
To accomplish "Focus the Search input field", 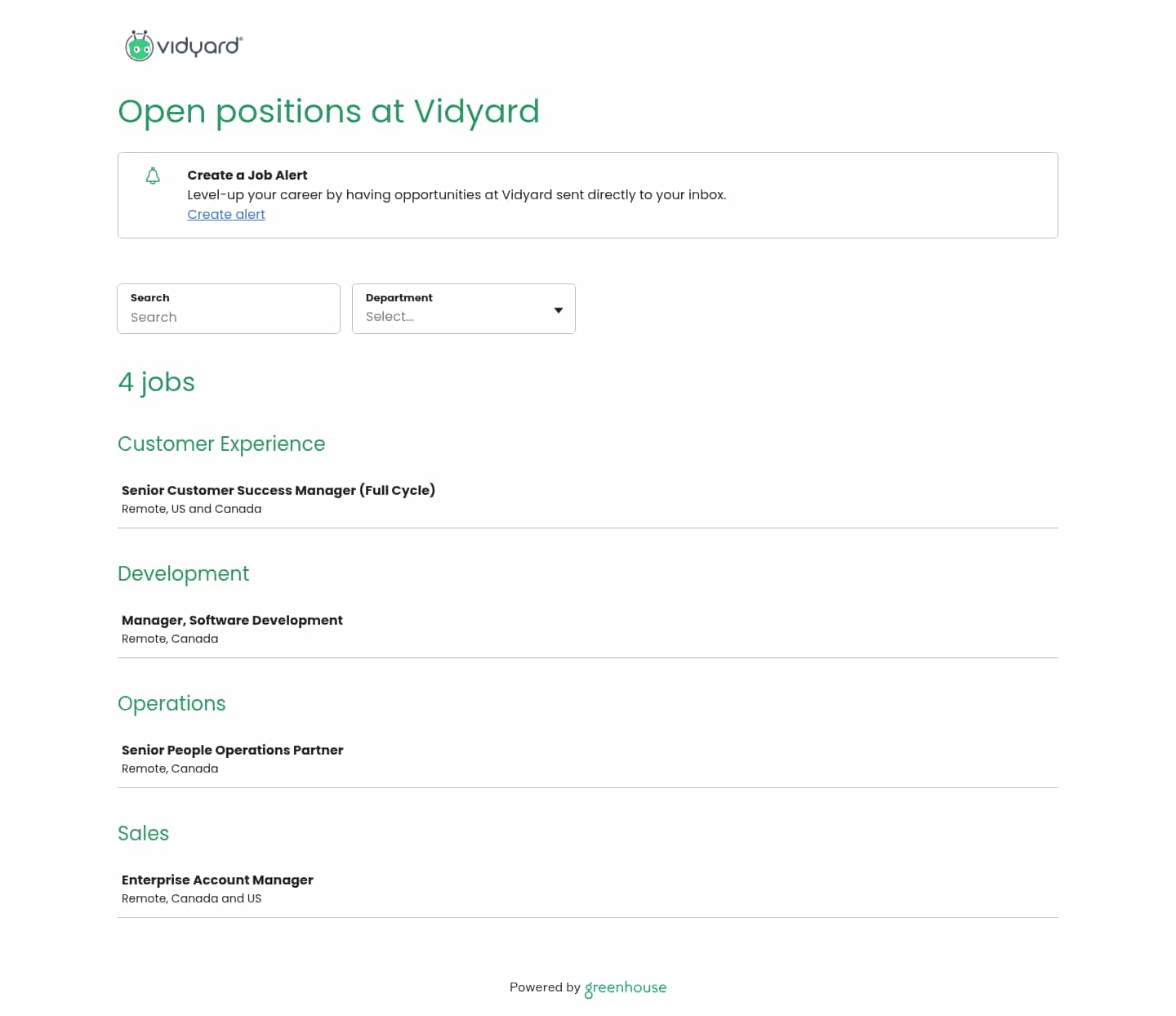I will (229, 317).
